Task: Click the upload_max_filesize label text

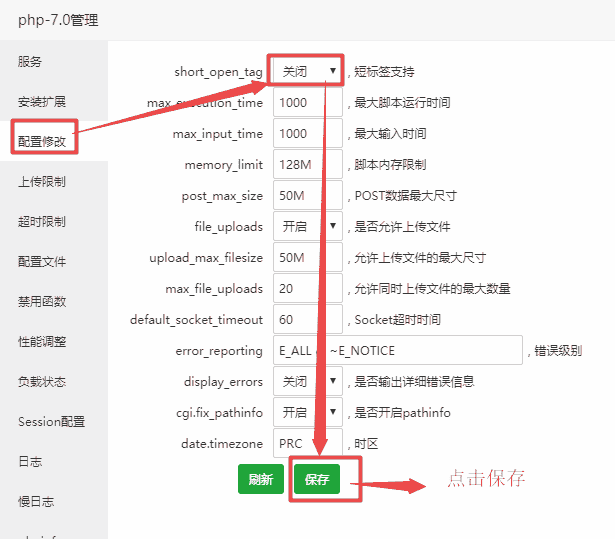Action: [206, 258]
